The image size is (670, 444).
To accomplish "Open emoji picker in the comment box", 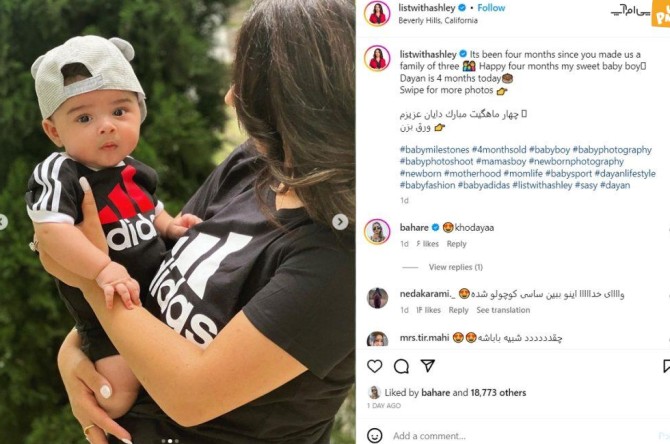I will point(374,435).
